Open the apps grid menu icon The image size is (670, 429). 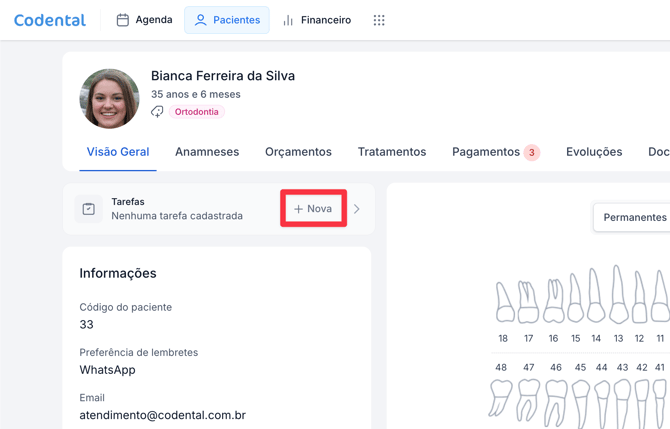coord(379,20)
